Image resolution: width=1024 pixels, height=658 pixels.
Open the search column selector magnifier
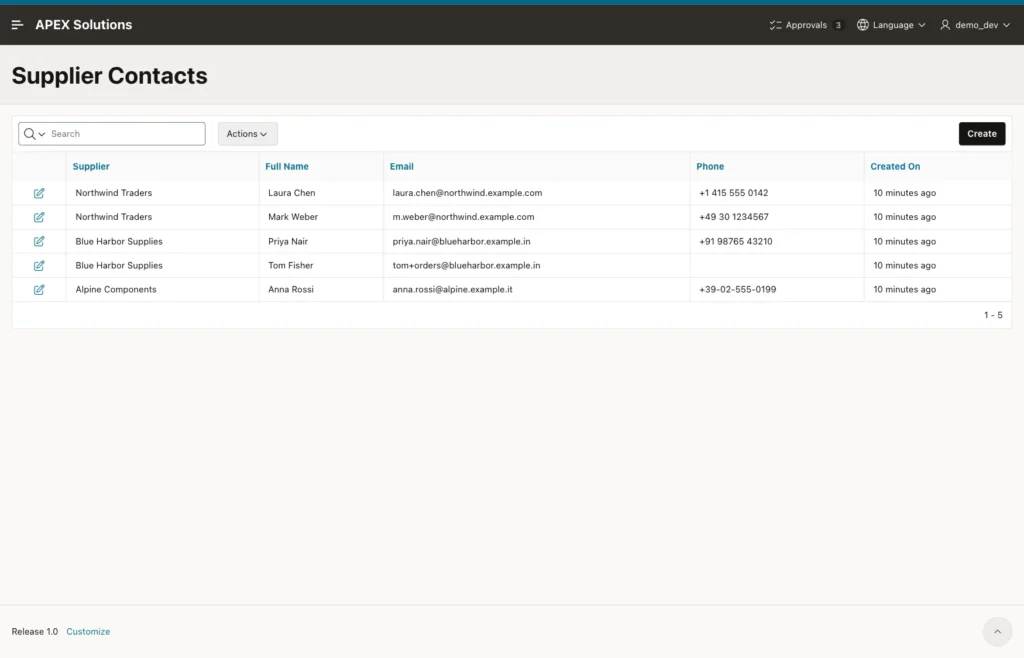point(34,134)
